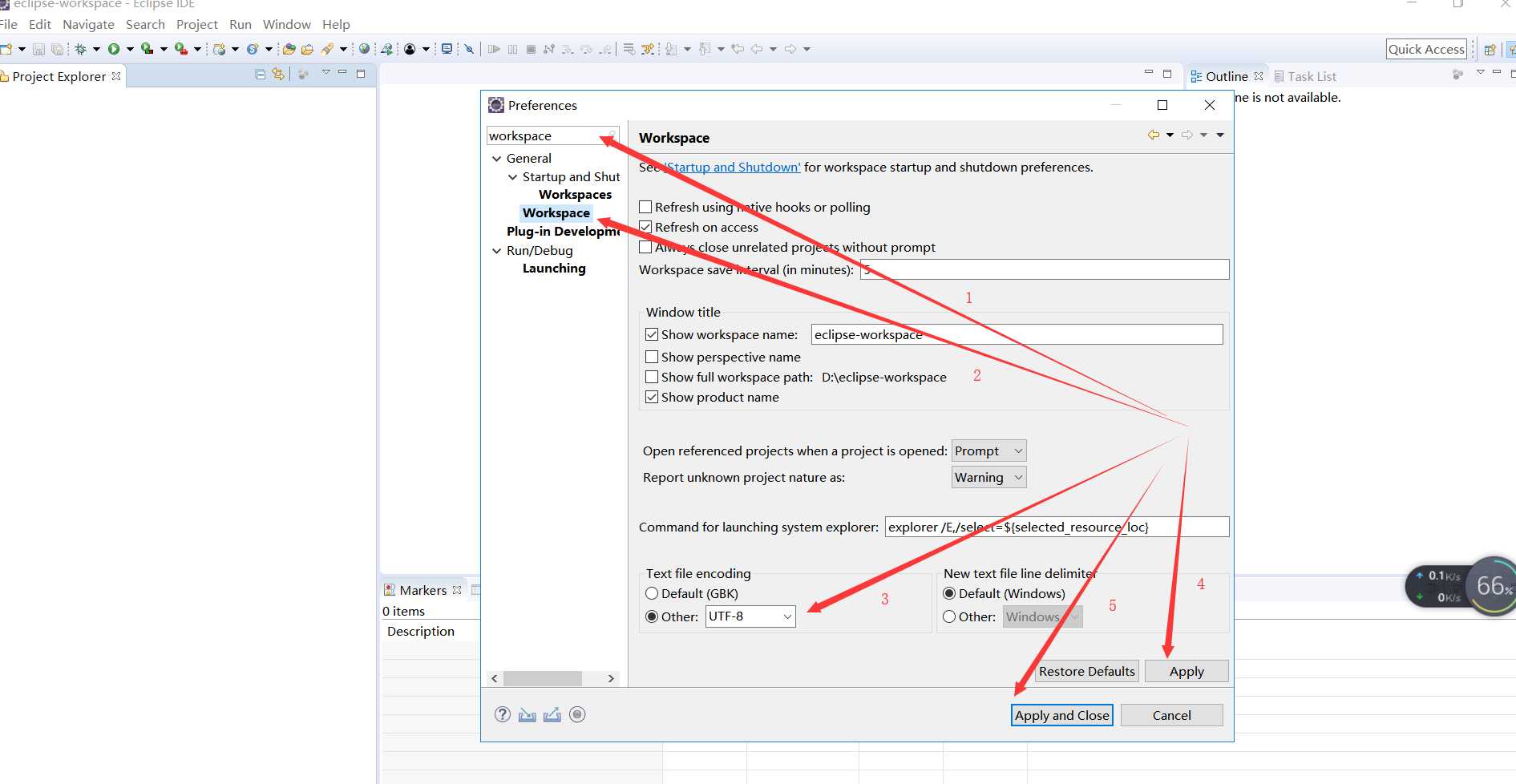Click the Quick Access search box
The image size is (1516, 784).
(1426, 49)
